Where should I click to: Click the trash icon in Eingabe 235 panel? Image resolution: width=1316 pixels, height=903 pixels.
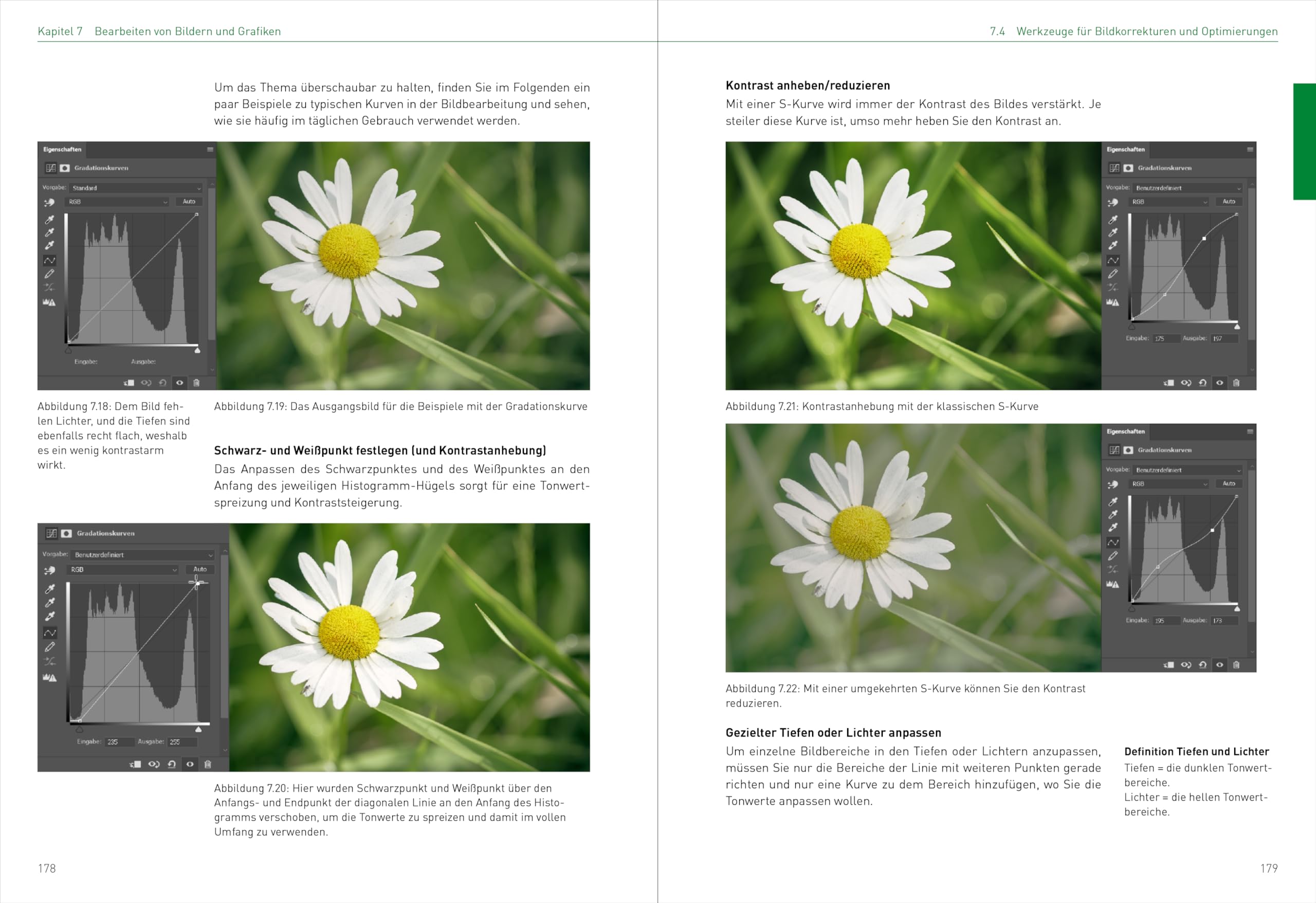click(x=208, y=764)
